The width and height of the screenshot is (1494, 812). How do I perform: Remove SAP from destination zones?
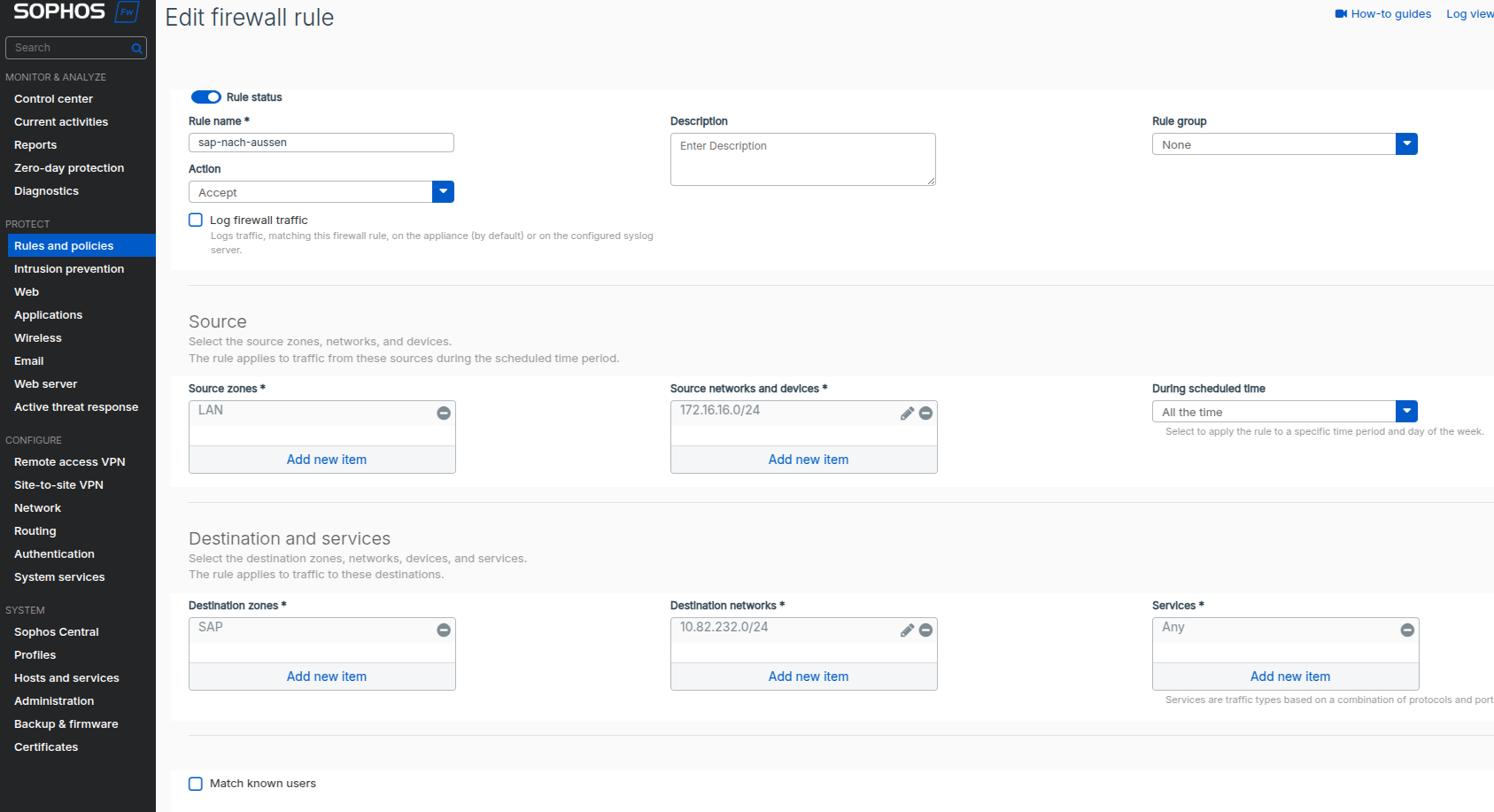444,630
